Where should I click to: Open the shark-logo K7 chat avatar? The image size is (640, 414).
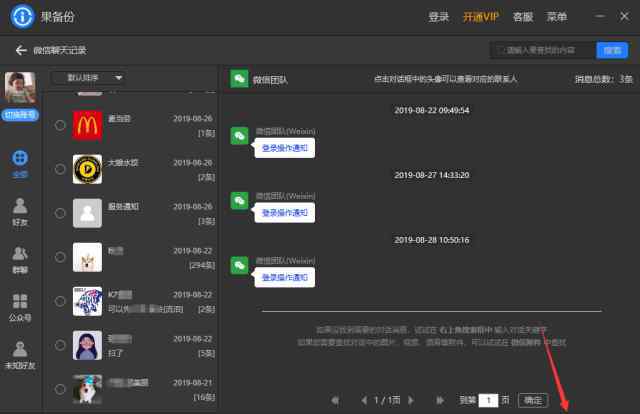click(87, 301)
